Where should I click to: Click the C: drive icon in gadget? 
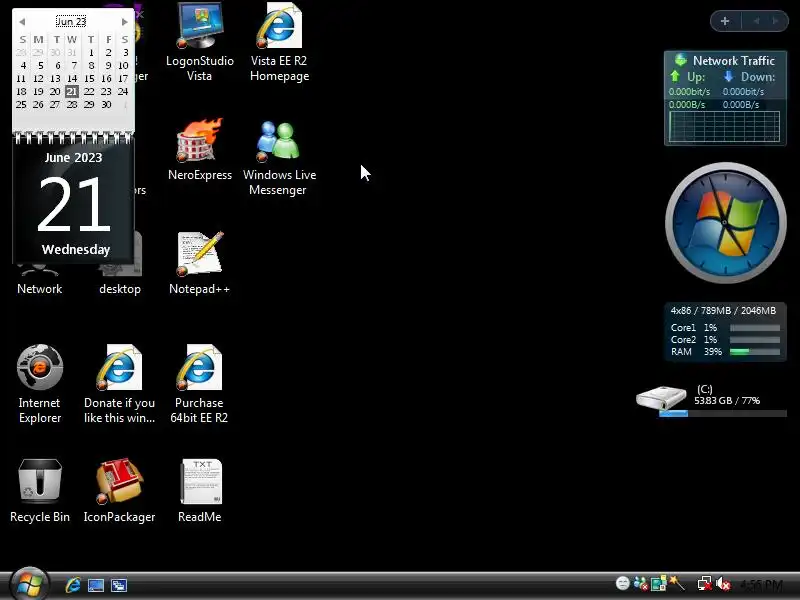coord(661,397)
